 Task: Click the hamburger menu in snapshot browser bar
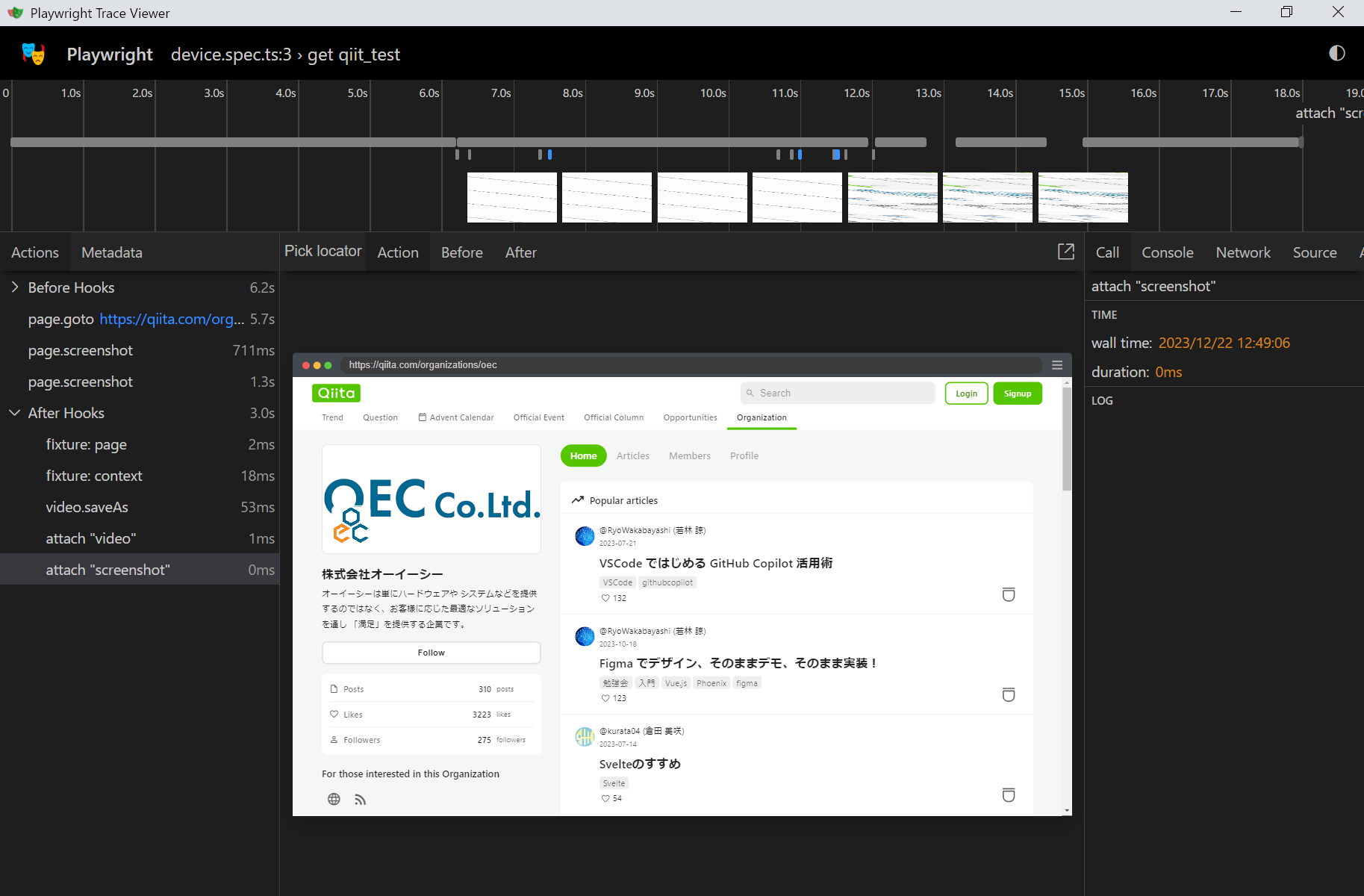click(1056, 365)
